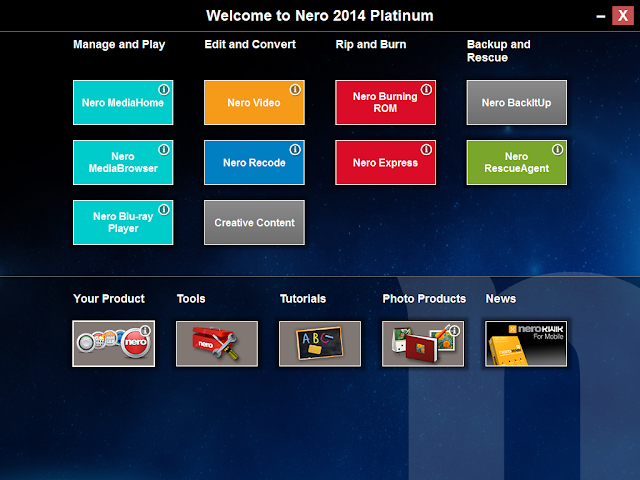The height and width of the screenshot is (480, 640).
Task: Open the info icon on Nero MediaHome tile
Action: (164, 89)
